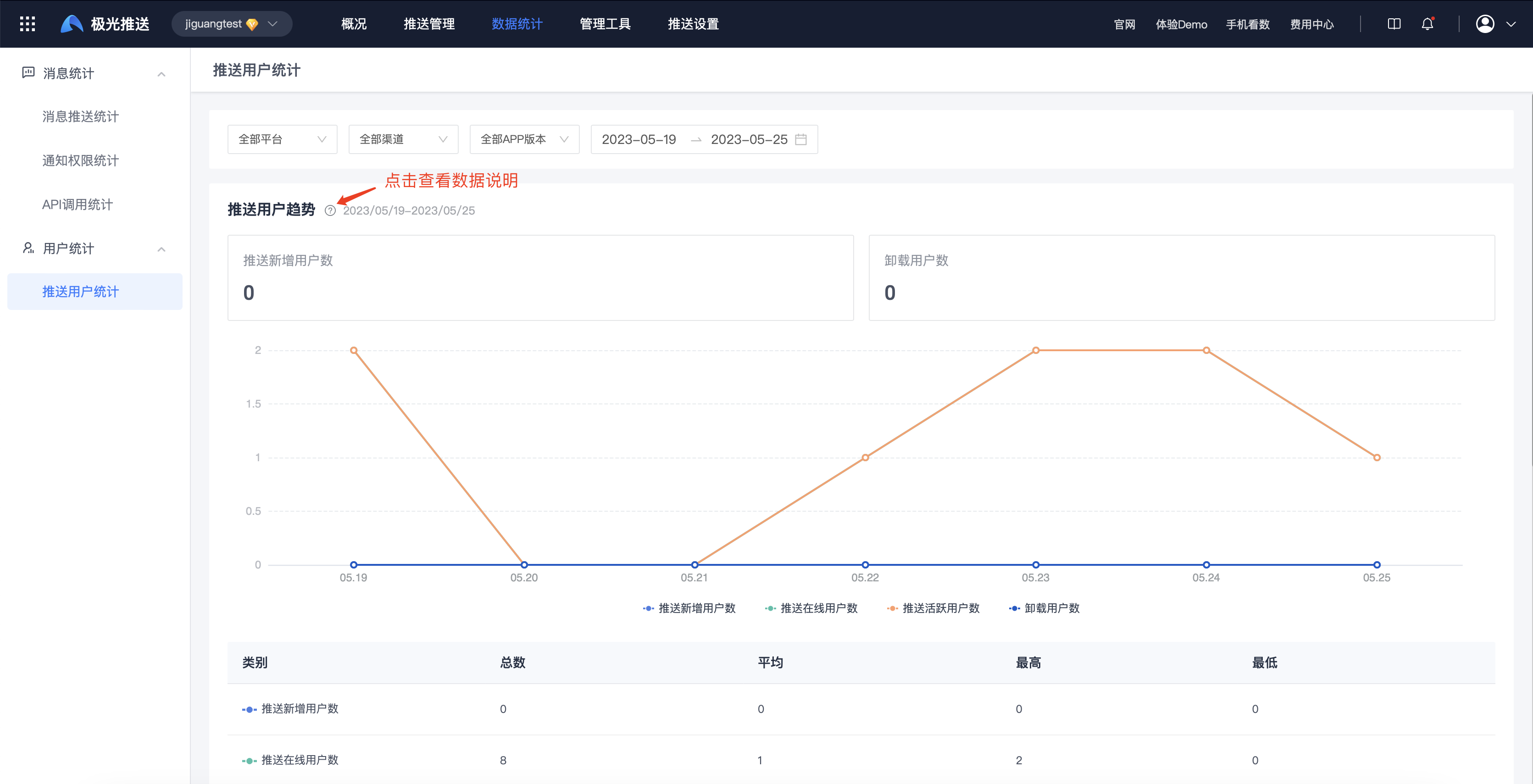Screen dimensions: 1533x784
Task: Click the orange 05.22 data point
Action: point(865,458)
